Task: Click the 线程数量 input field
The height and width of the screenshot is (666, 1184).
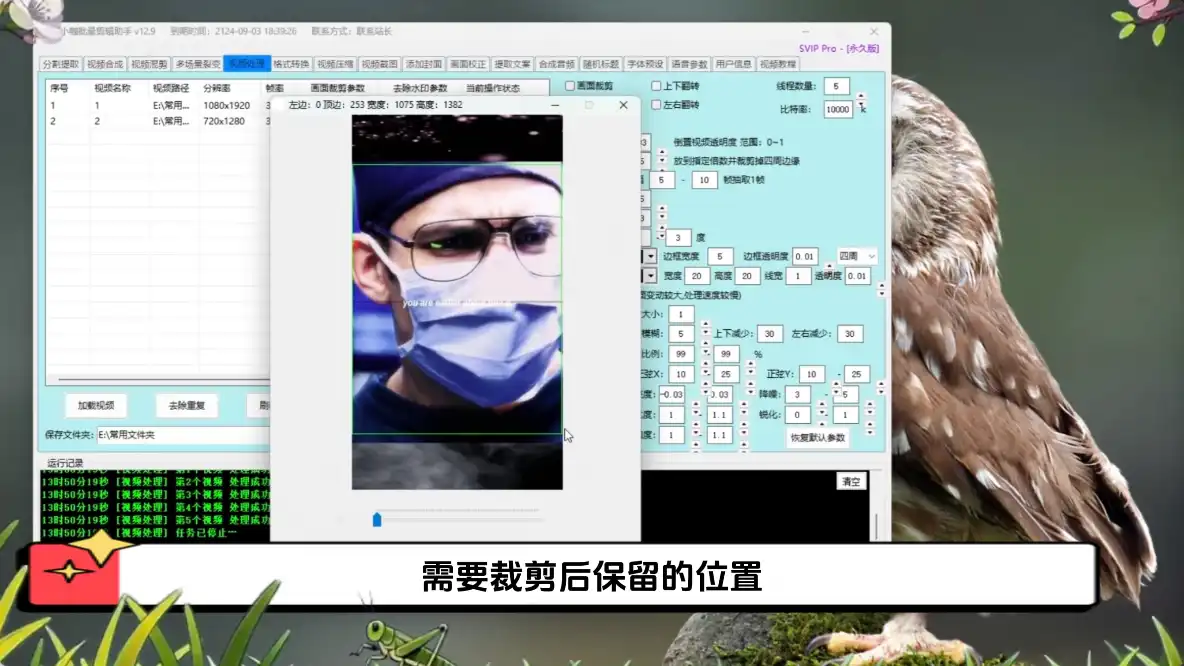Action: coord(836,86)
